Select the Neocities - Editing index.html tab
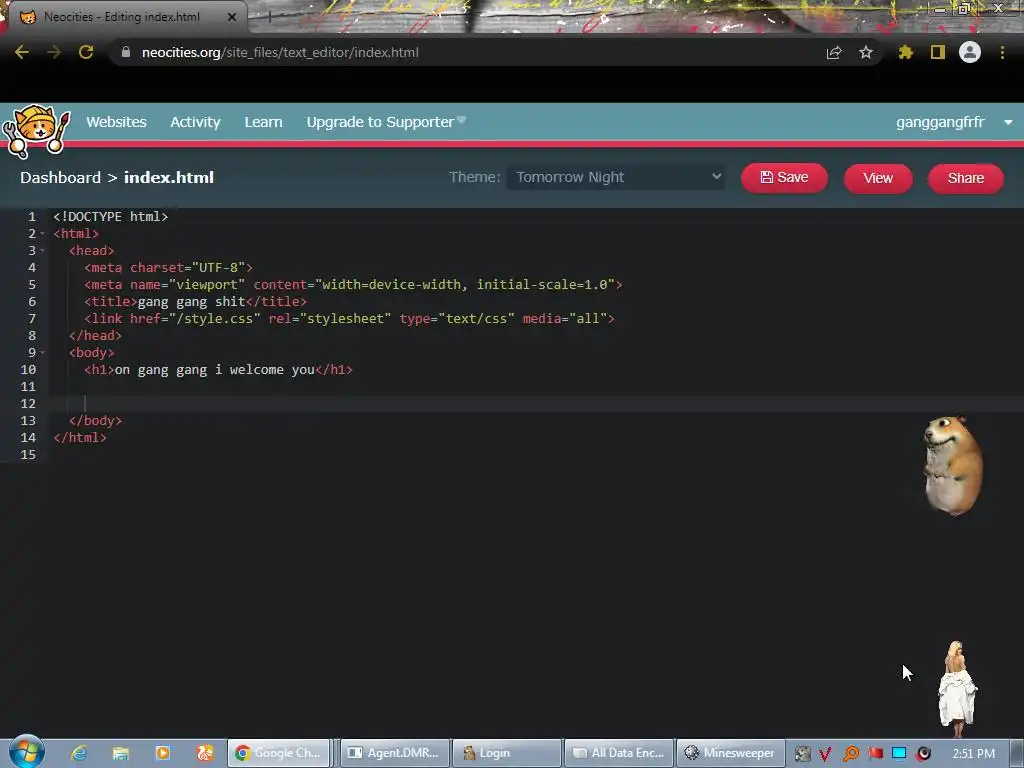The height and width of the screenshot is (768, 1024). pos(124,17)
